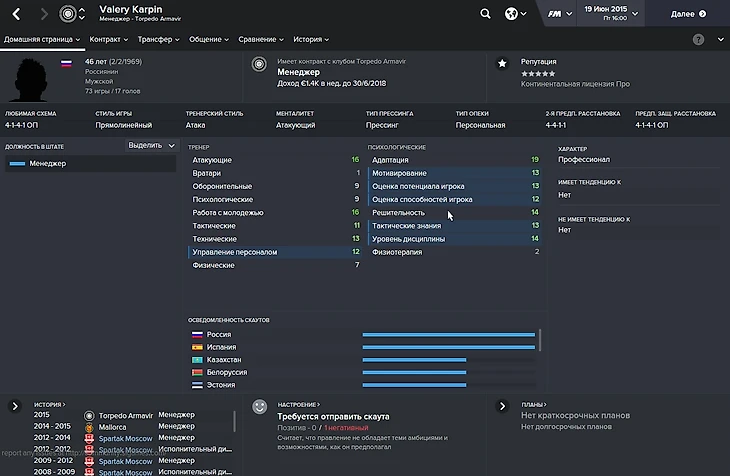Click the mood smiley face icon
The image size is (730, 476).
click(260, 407)
